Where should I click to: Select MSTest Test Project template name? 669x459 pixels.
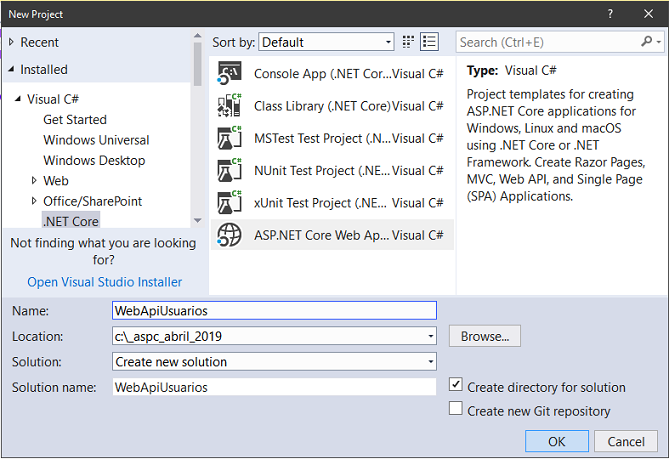322,138
